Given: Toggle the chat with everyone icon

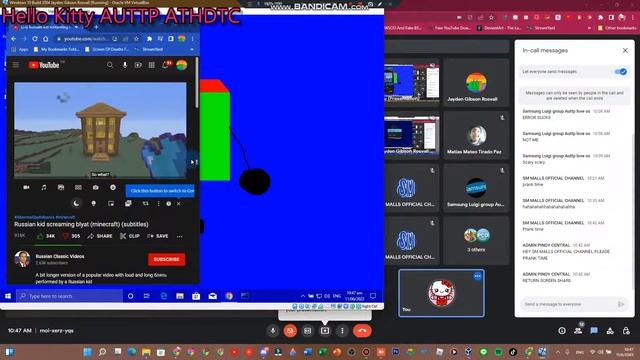Looking at the screenshot, I should click(594, 331).
